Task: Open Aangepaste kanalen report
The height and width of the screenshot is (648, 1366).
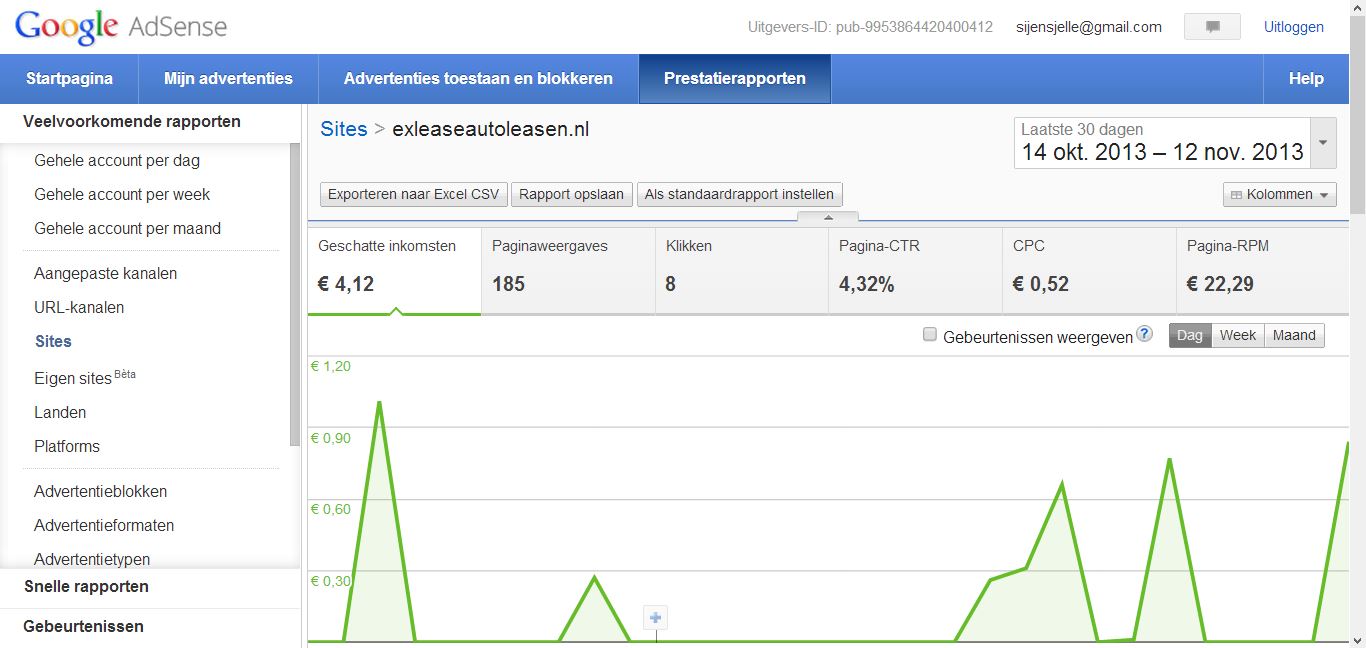Action: pos(105,273)
